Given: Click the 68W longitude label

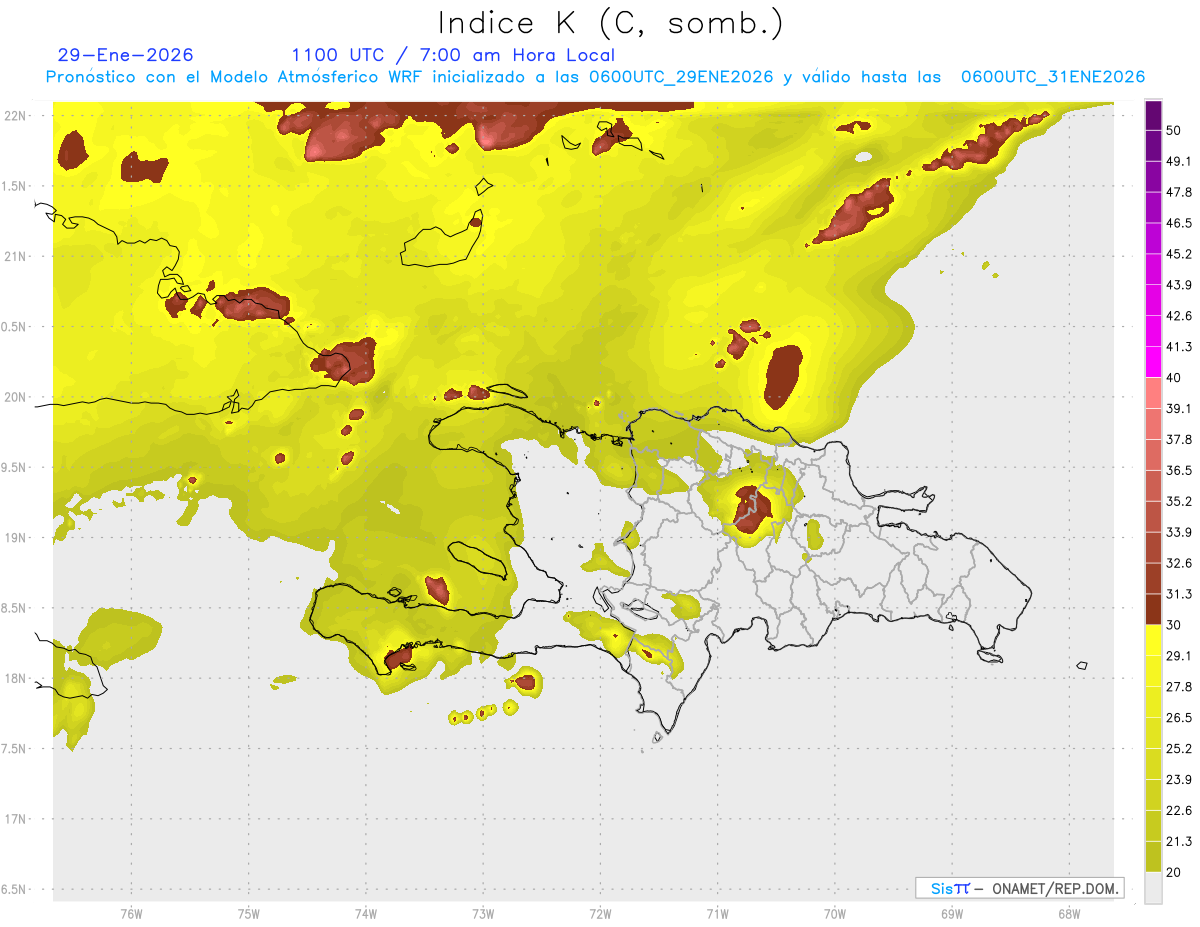Looking at the screenshot, I should coord(1069,913).
